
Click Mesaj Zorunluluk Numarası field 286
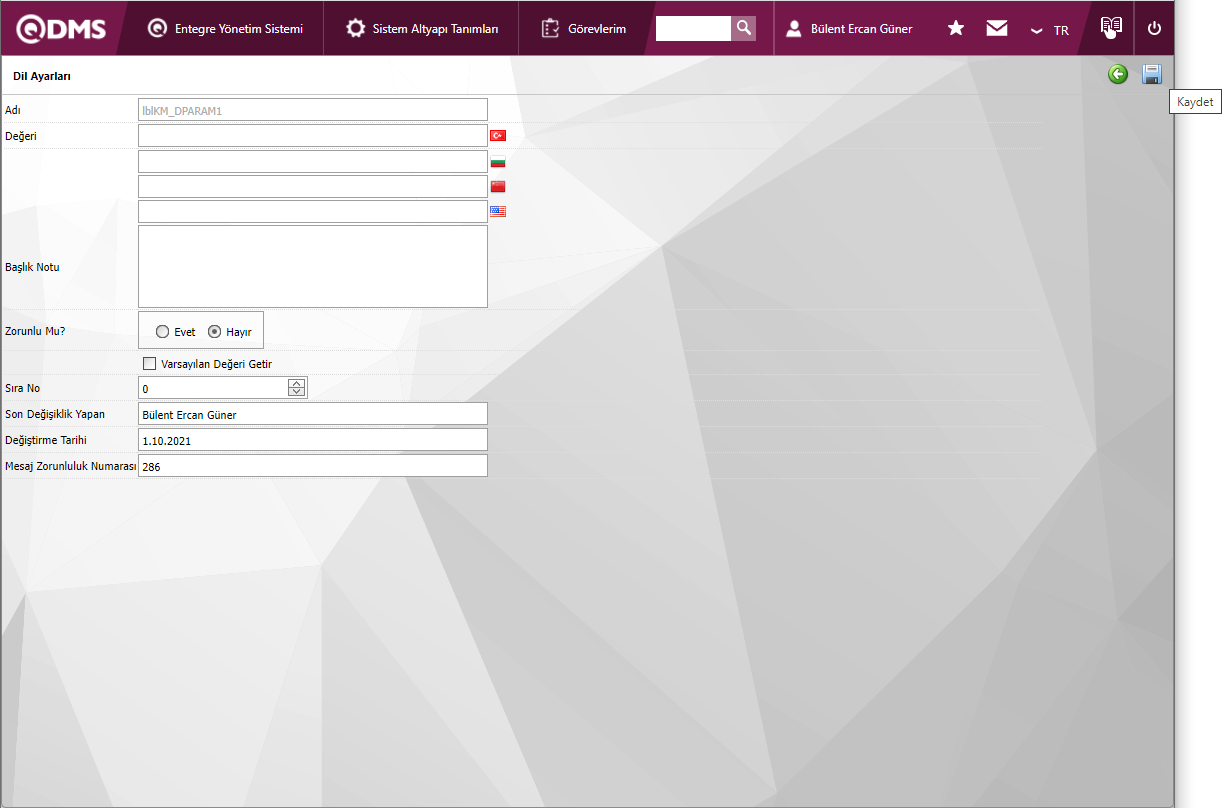[313, 466]
